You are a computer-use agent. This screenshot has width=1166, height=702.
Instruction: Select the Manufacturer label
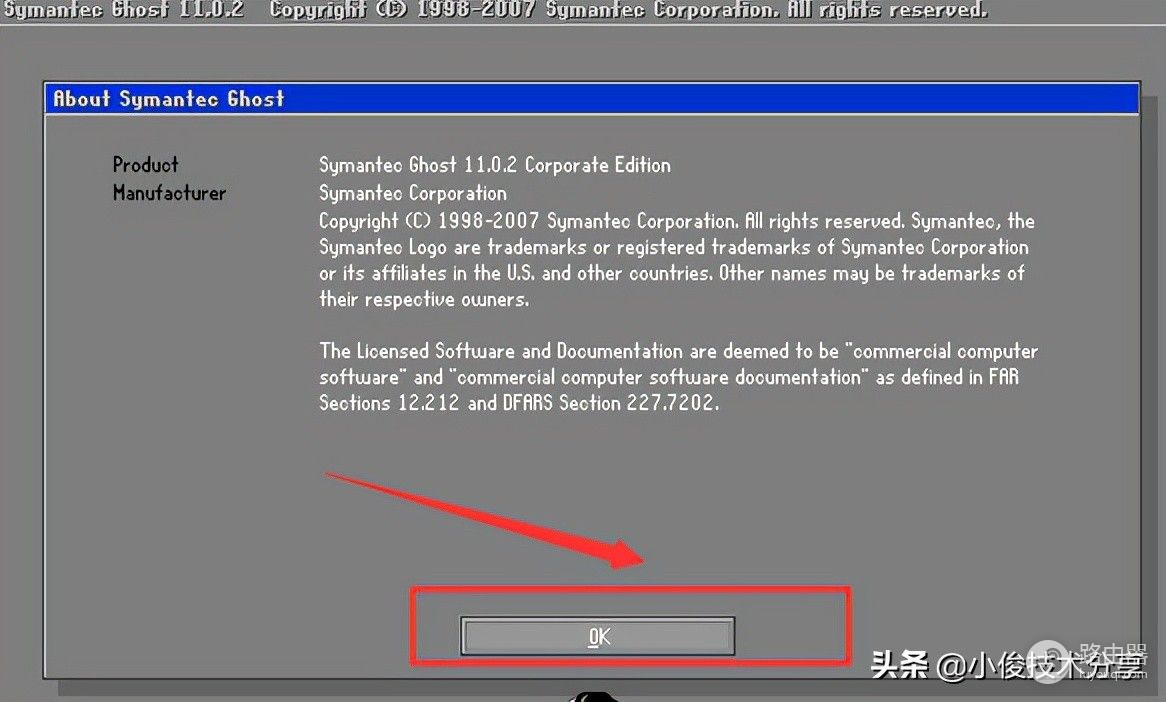(170, 193)
